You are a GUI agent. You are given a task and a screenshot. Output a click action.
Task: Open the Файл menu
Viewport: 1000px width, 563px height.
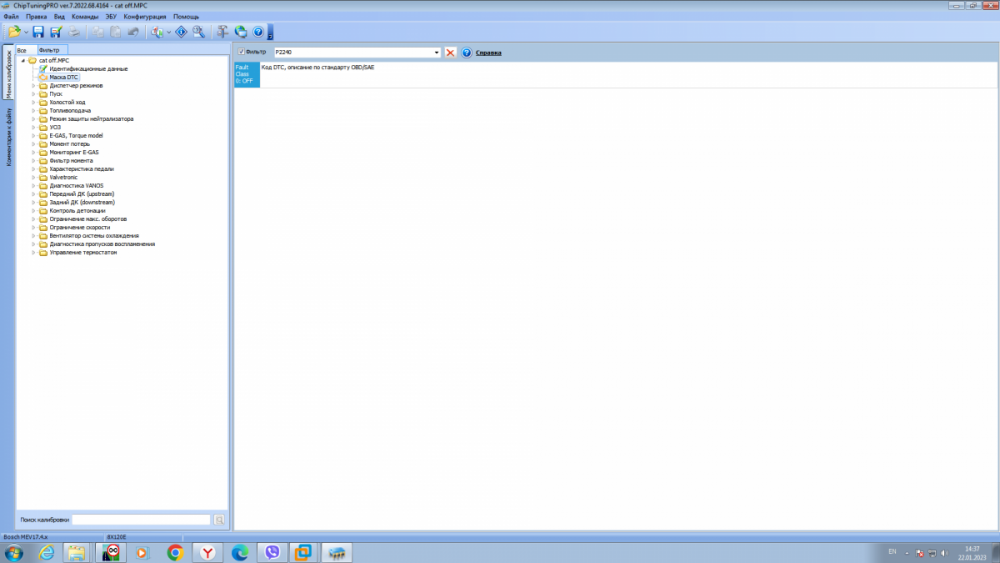11,17
